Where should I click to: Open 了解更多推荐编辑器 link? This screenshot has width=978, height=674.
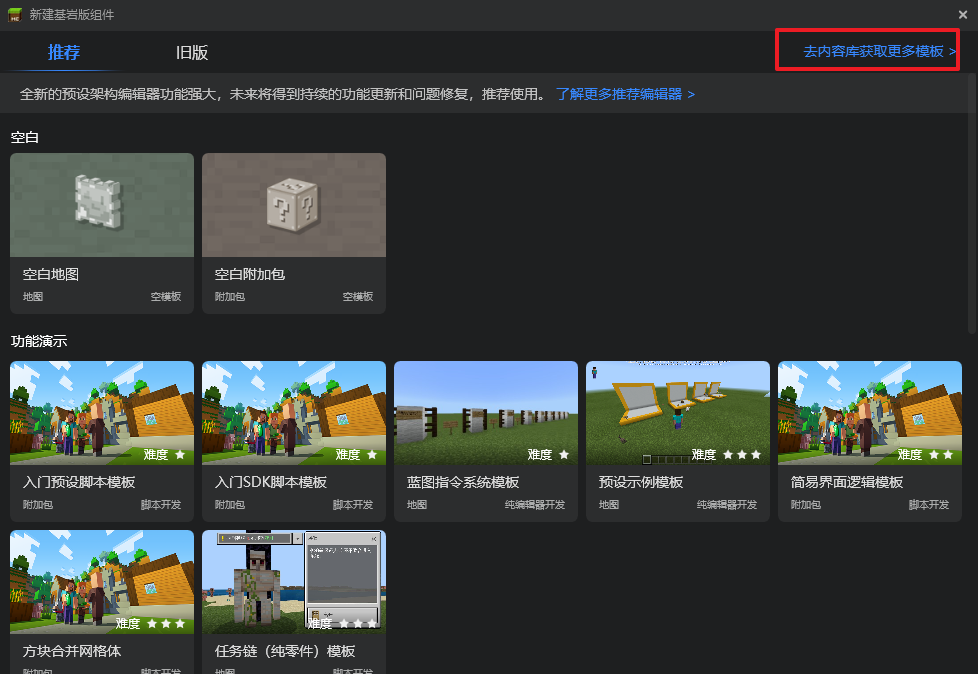(x=625, y=94)
